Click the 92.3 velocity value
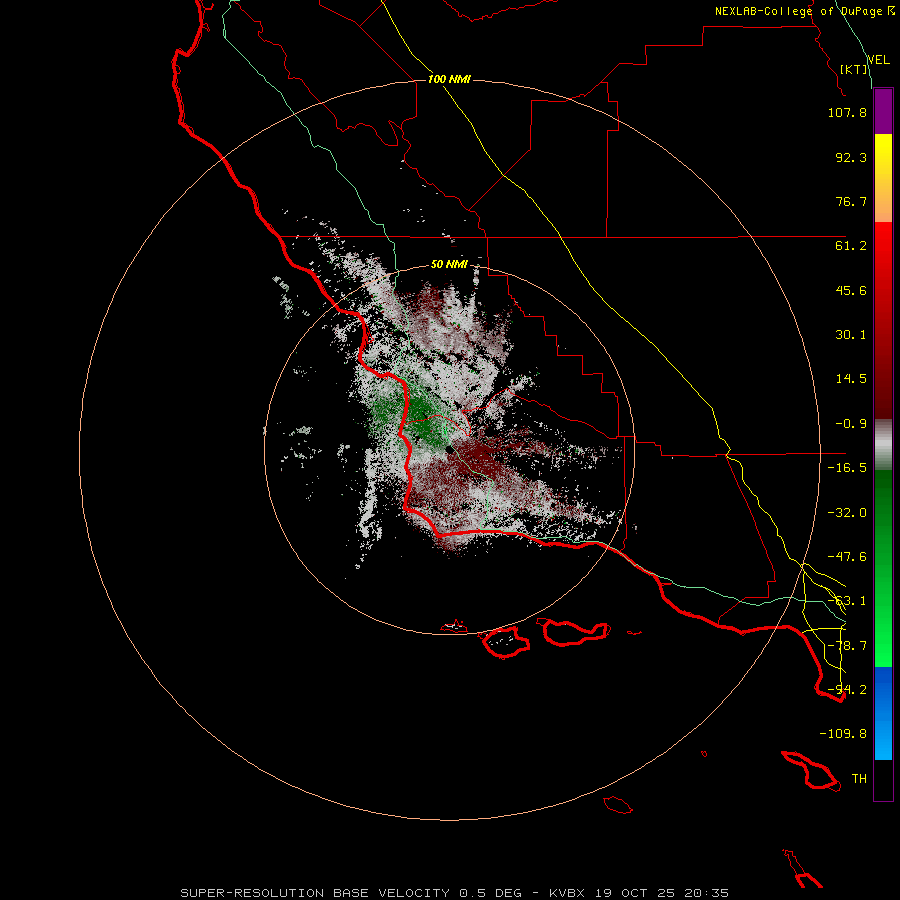Screen dimensions: 900x900 (851, 157)
